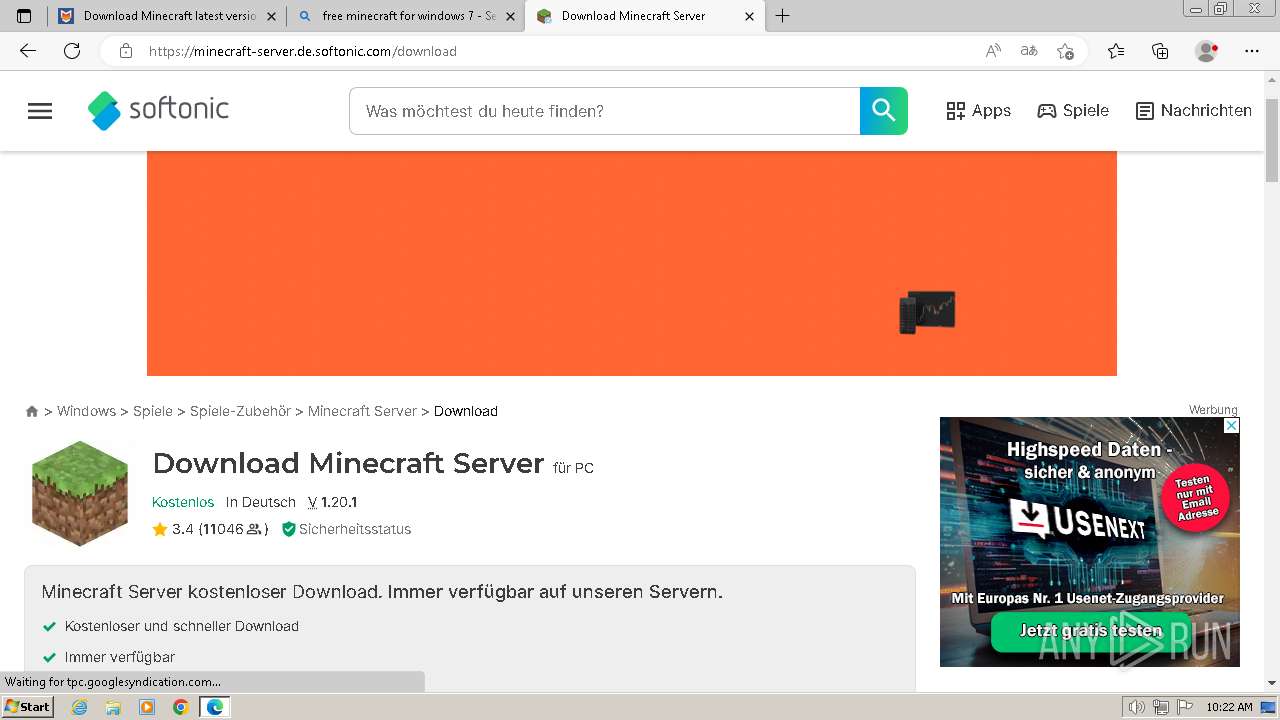Click the green search magnifier button
The height and width of the screenshot is (720, 1280).
(884, 111)
